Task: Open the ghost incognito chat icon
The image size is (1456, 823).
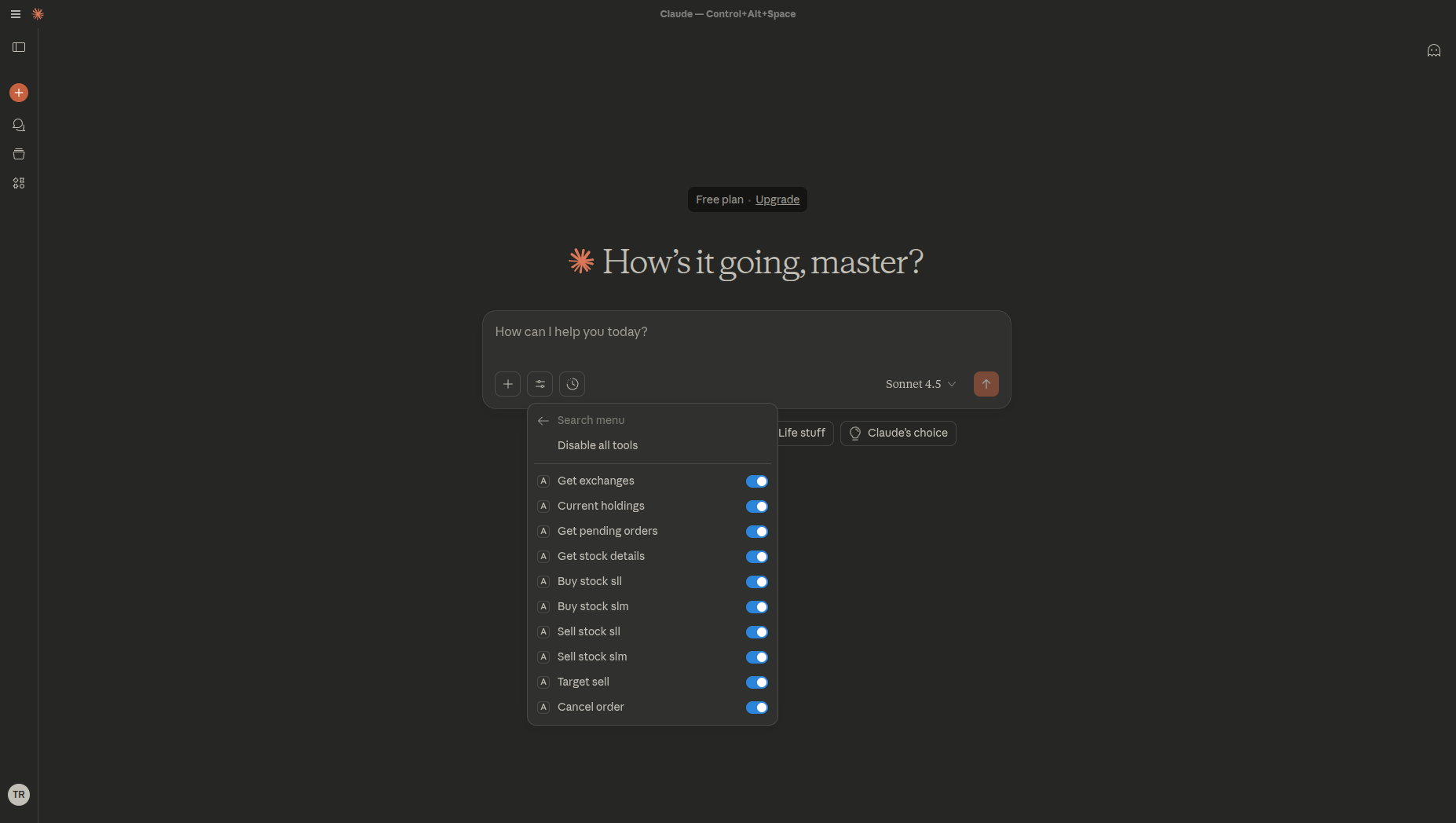Action: click(x=1434, y=50)
